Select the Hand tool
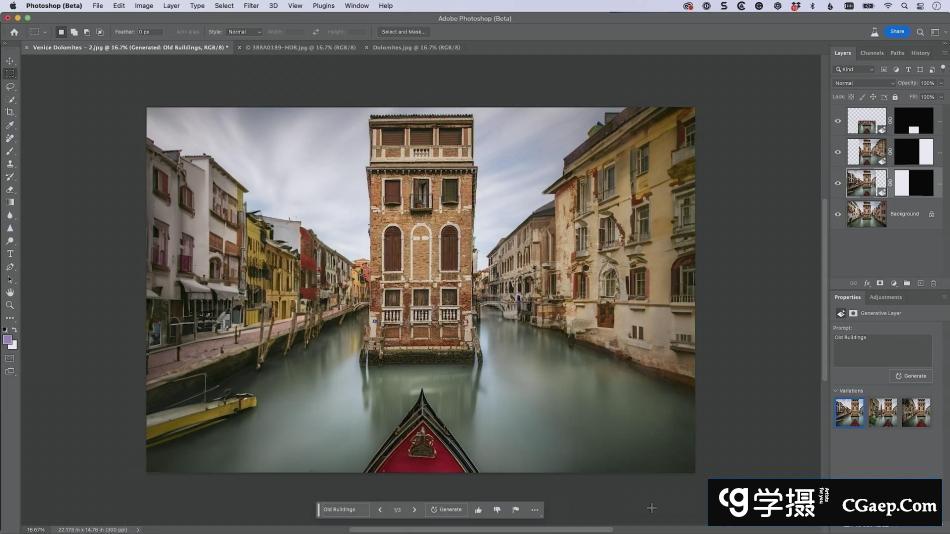 click(10, 292)
